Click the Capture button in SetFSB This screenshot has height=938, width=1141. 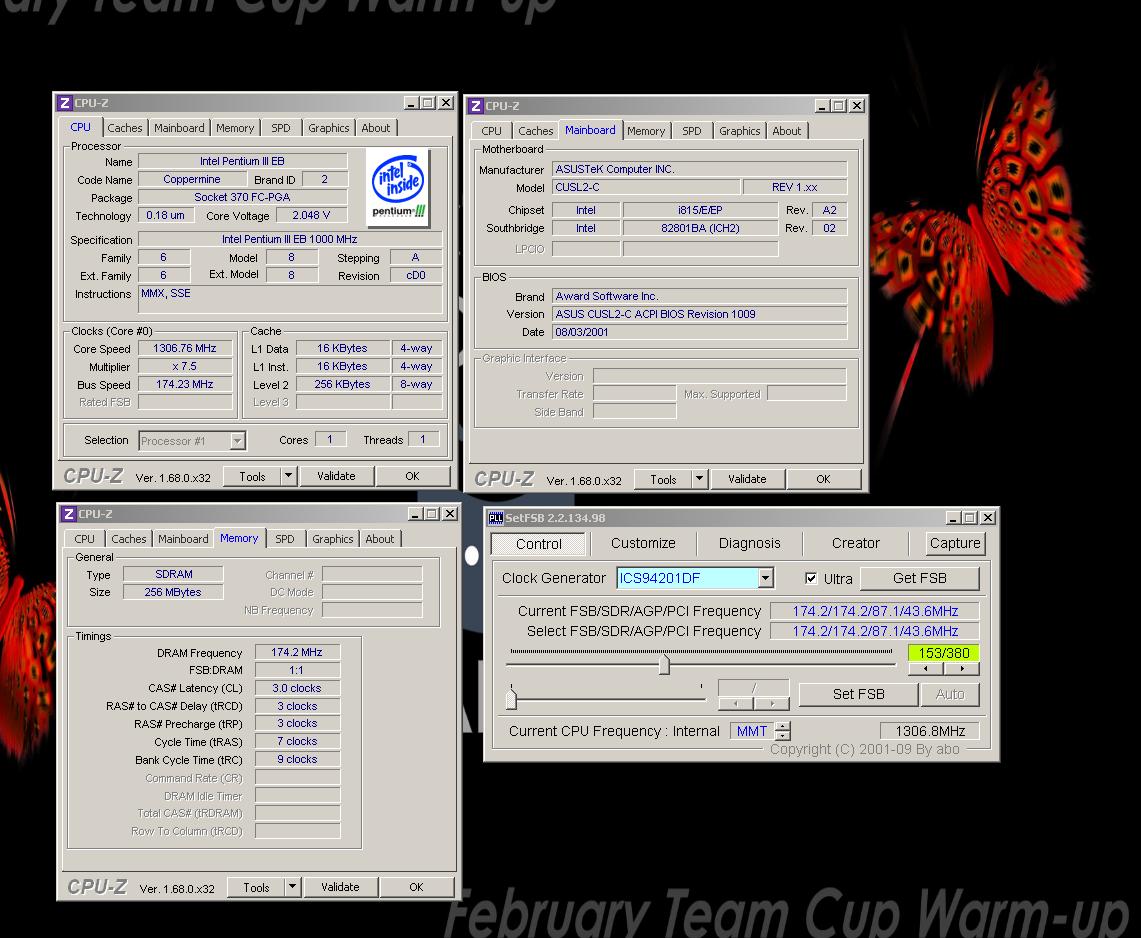pos(955,543)
